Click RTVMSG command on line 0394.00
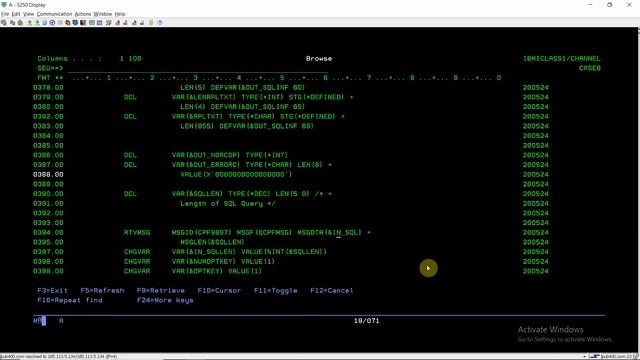This screenshot has height=360, width=640. point(137,233)
